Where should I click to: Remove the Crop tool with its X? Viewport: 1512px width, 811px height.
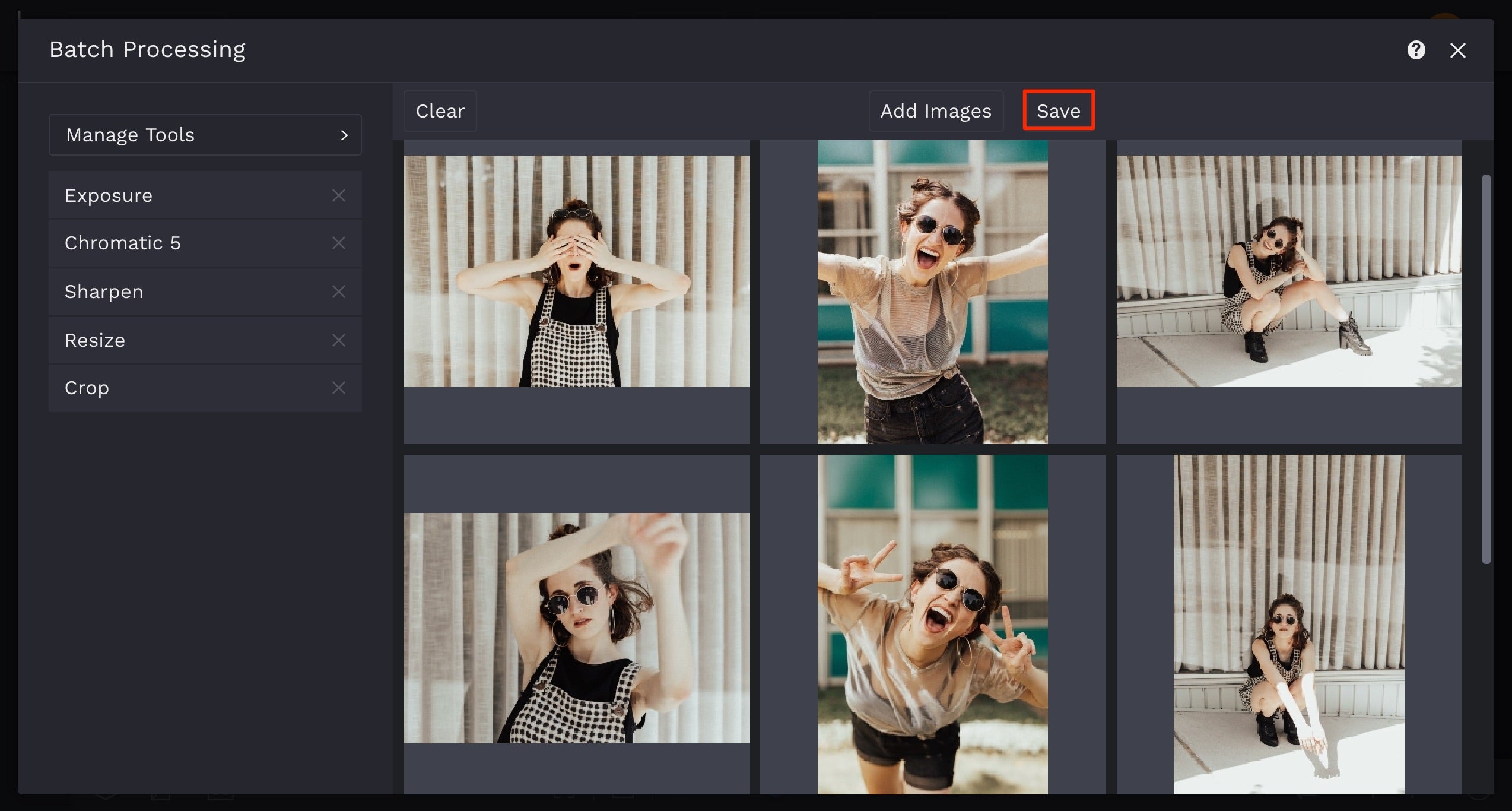tap(338, 388)
